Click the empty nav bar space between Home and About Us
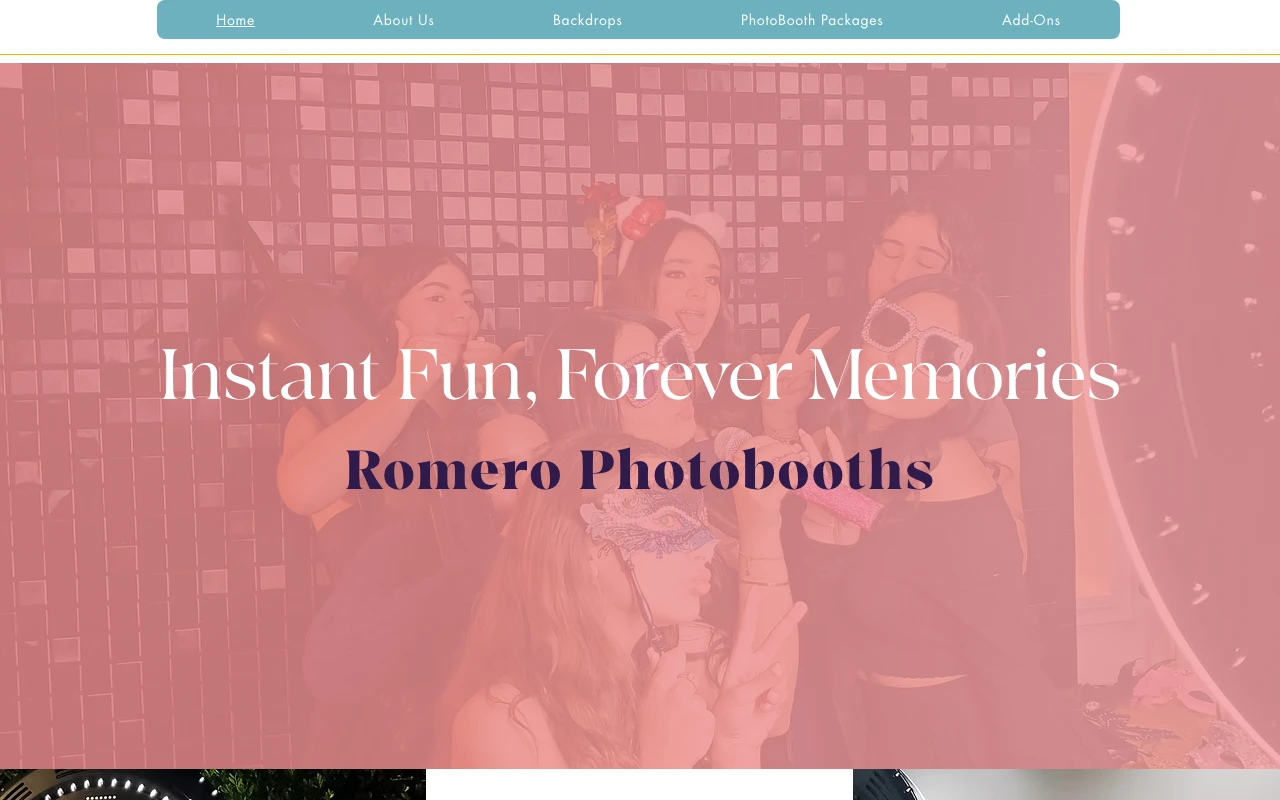Viewport: 1280px width, 800px height. 314,20
